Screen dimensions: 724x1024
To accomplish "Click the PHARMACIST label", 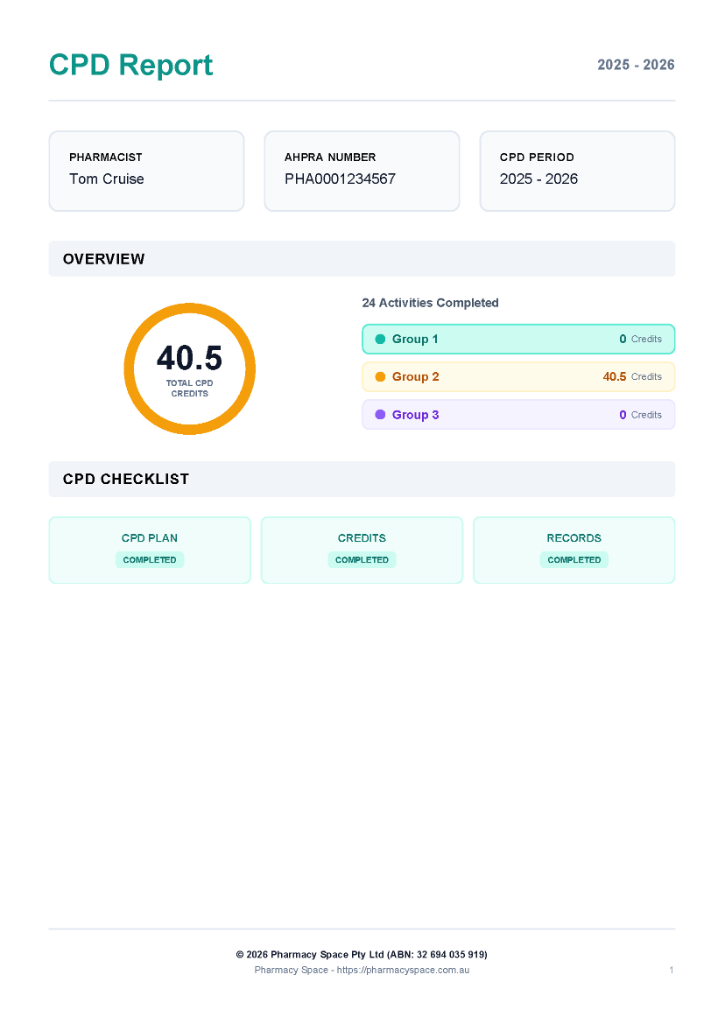I will point(106,157).
